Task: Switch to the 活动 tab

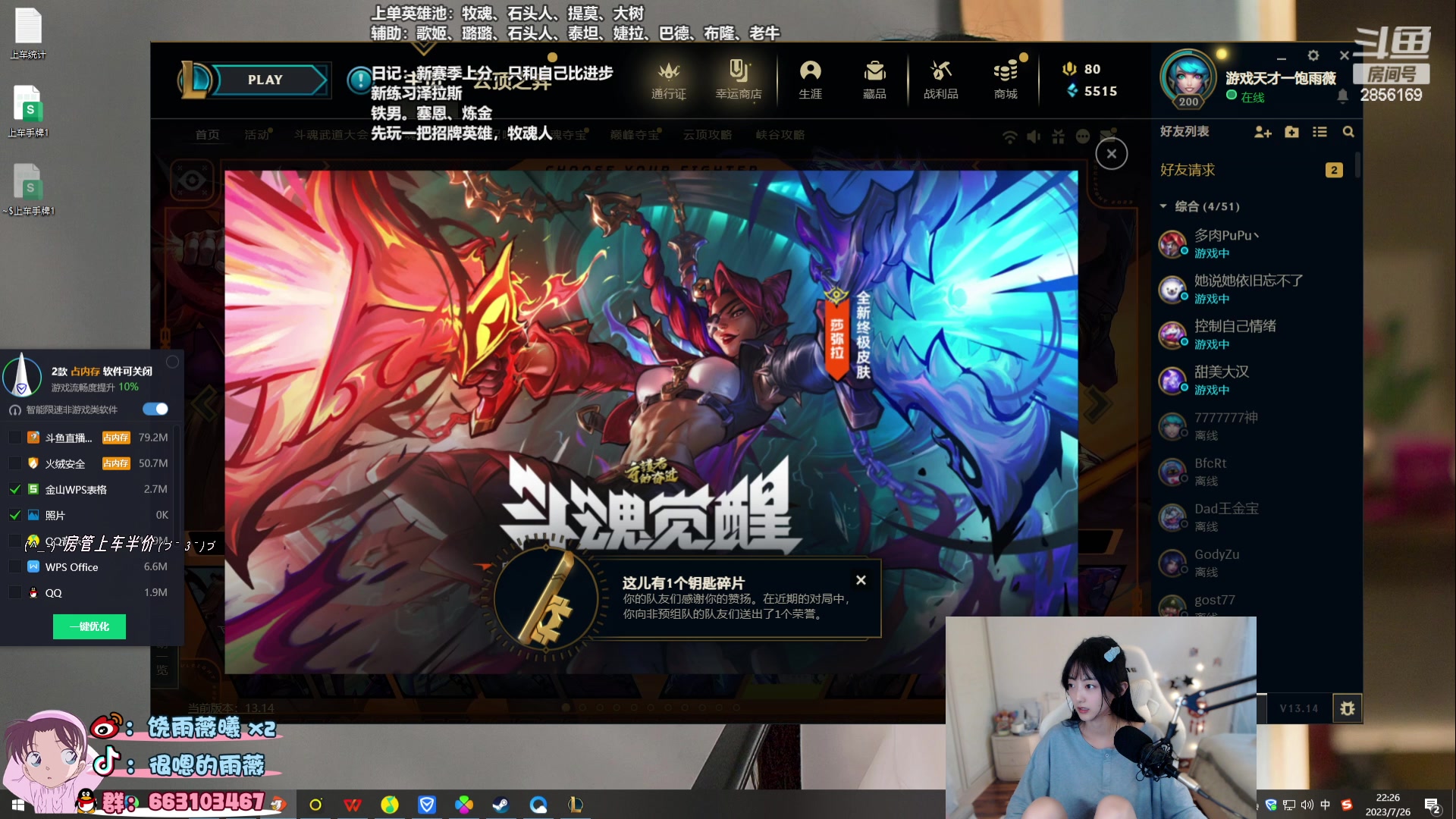Action: pyautogui.click(x=257, y=135)
